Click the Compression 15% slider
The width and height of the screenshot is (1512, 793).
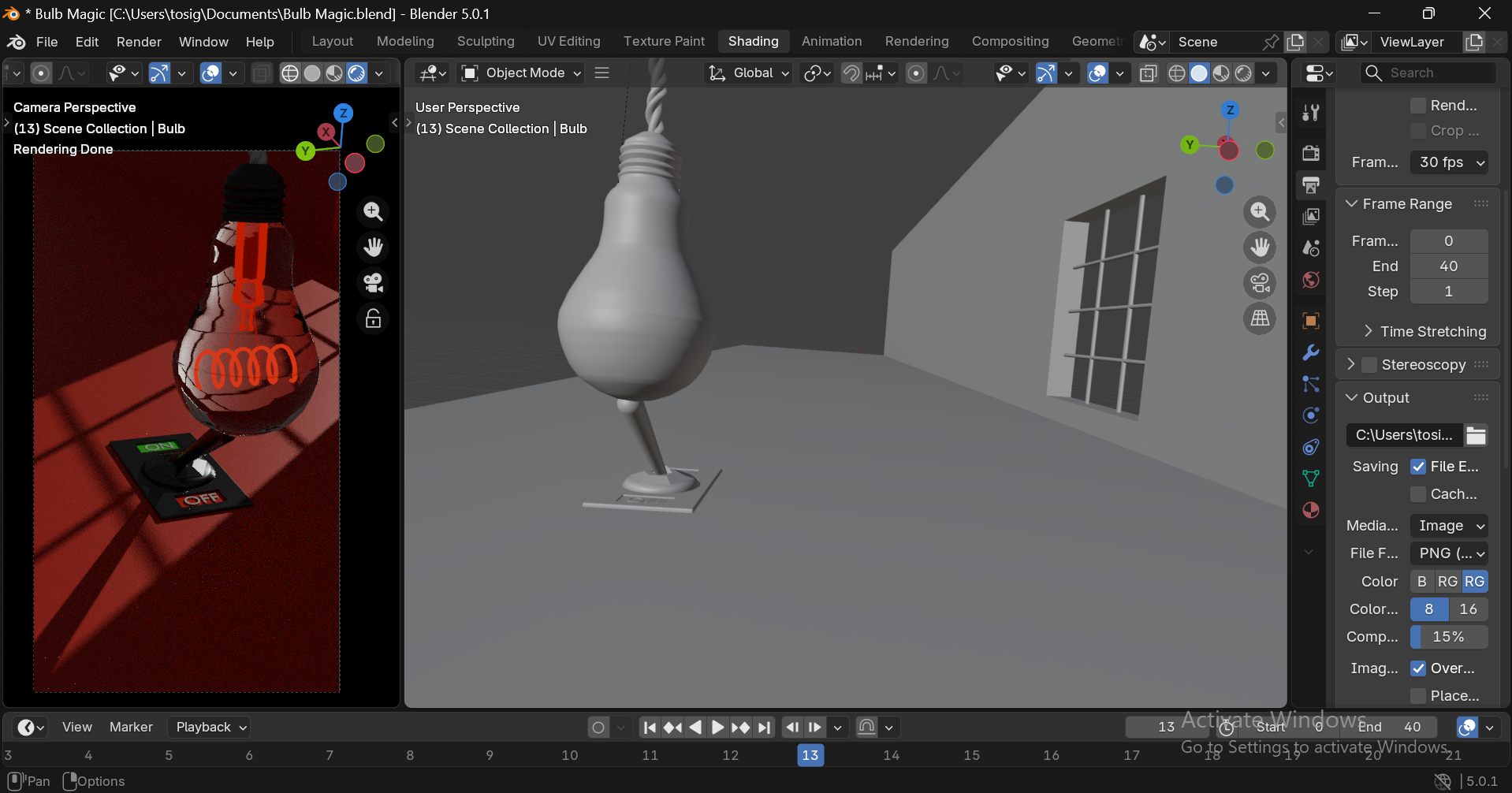coord(1449,637)
